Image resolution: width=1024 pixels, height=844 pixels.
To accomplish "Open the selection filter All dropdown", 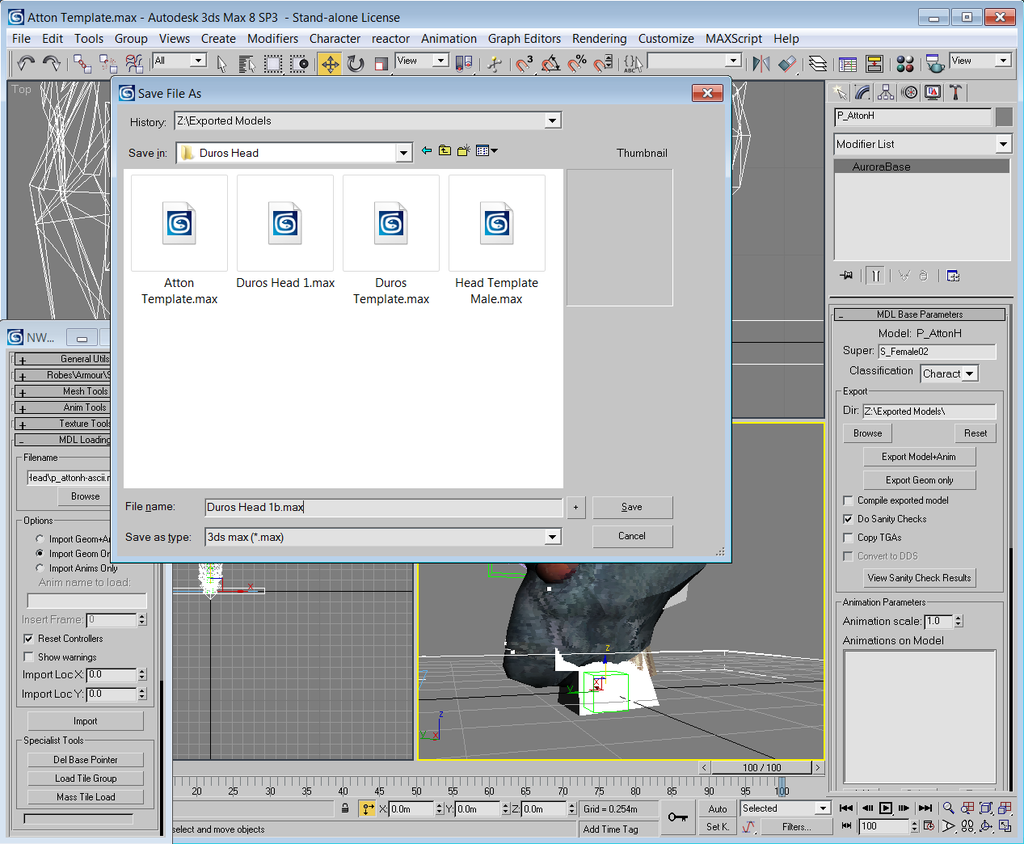I will coord(199,61).
